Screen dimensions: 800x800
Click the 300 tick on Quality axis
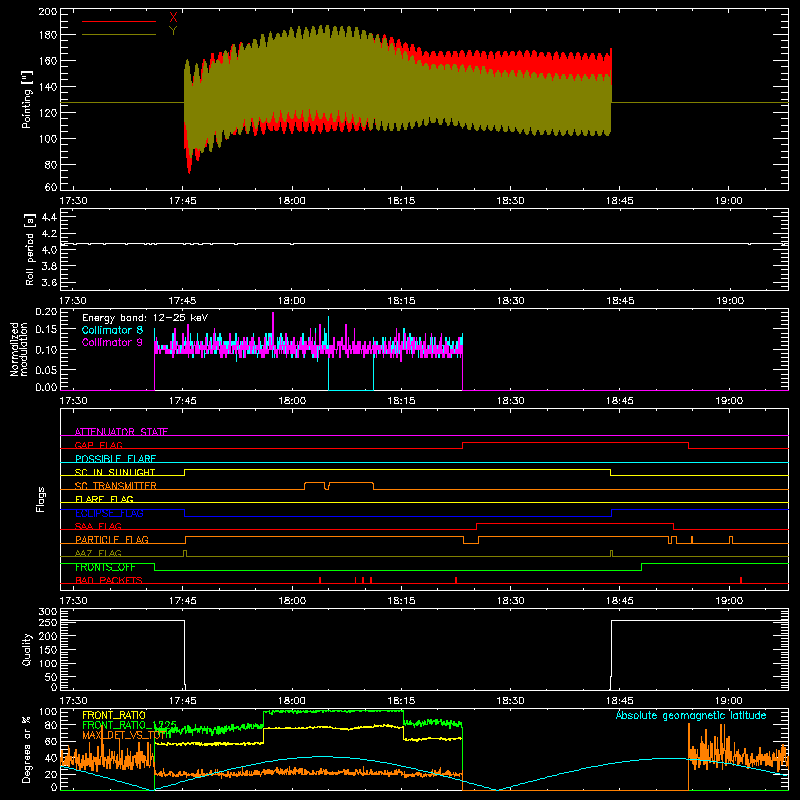click(x=48, y=612)
